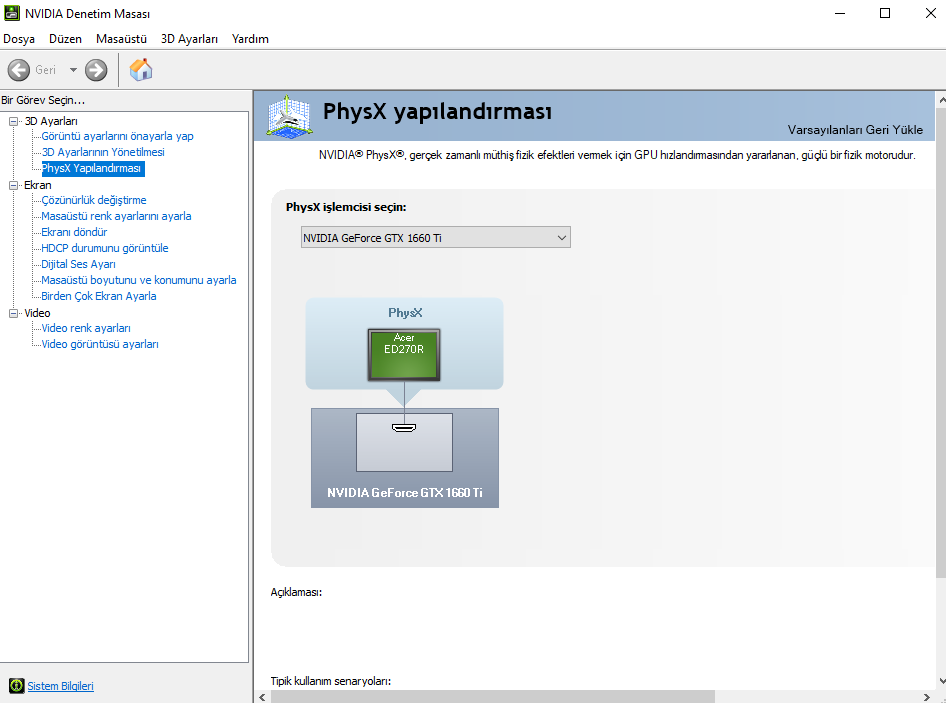Open Birden Çok Ekran Ayarla
The image size is (946, 703).
pyautogui.click(x=99, y=296)
